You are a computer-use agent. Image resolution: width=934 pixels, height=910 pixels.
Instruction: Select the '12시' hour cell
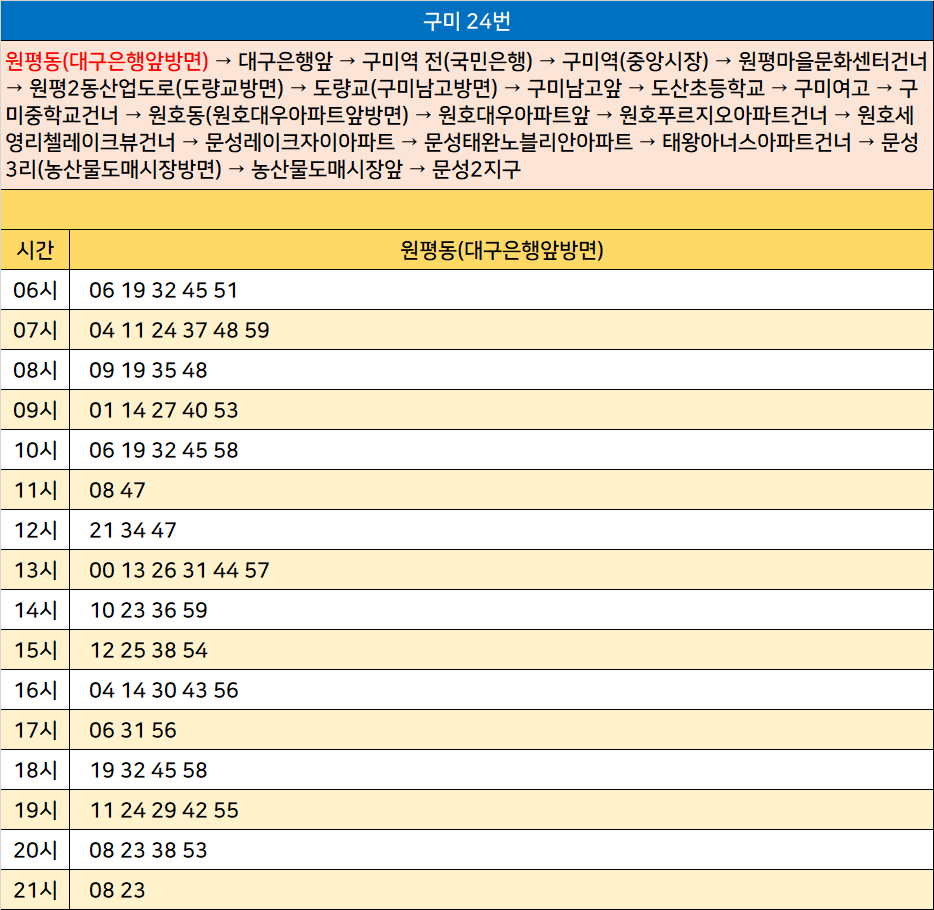pyautogui.click(x=35, y=529)
